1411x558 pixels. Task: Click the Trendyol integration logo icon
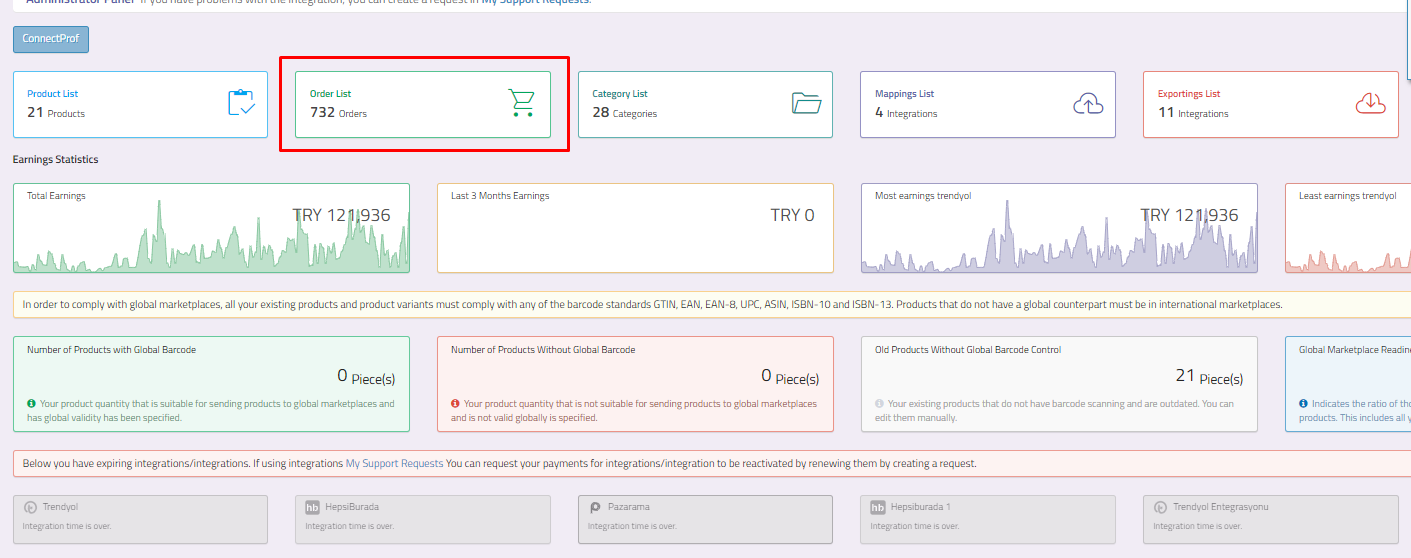coord(30,507)
